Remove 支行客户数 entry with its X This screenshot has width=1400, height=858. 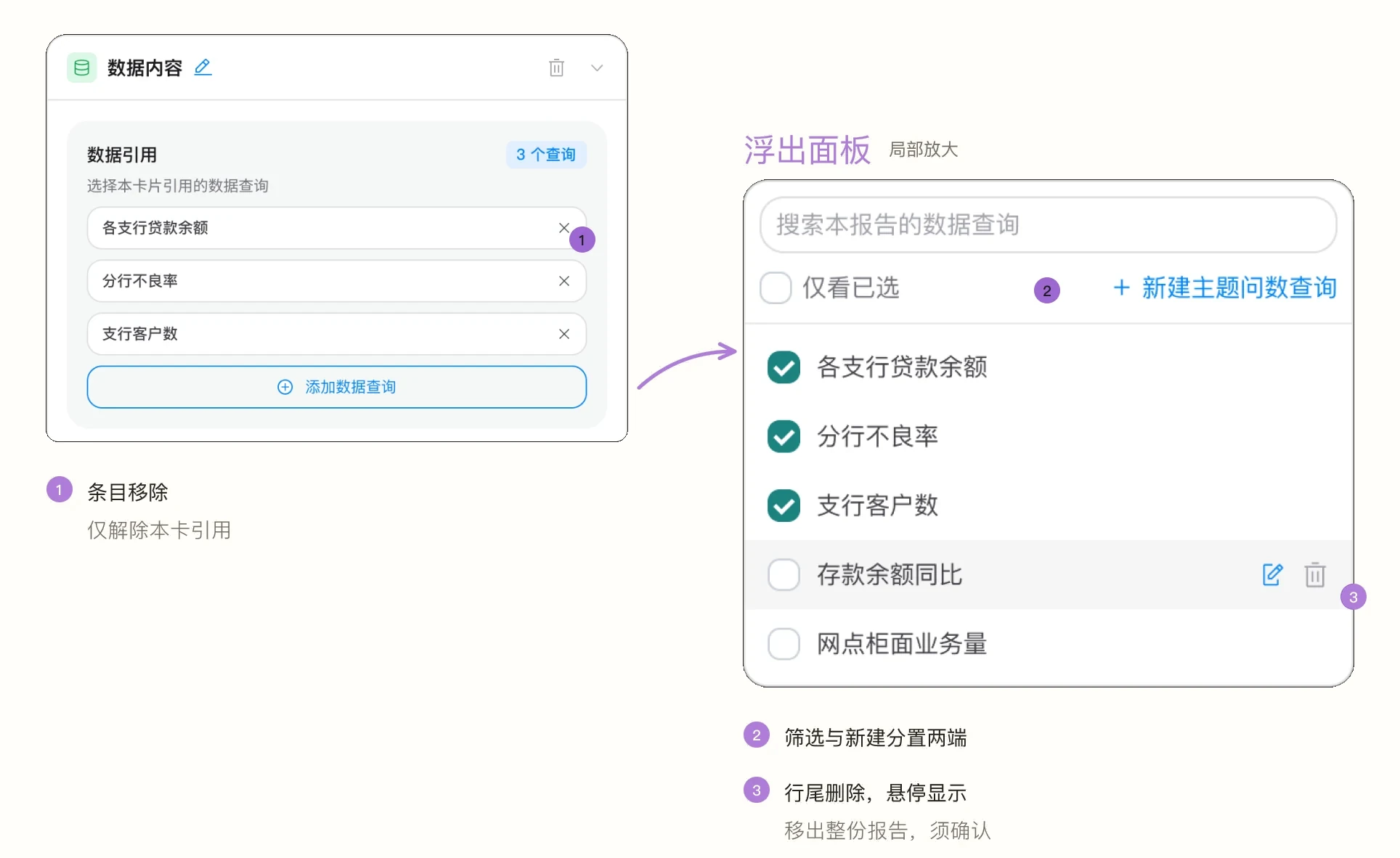tap(564, 334)
